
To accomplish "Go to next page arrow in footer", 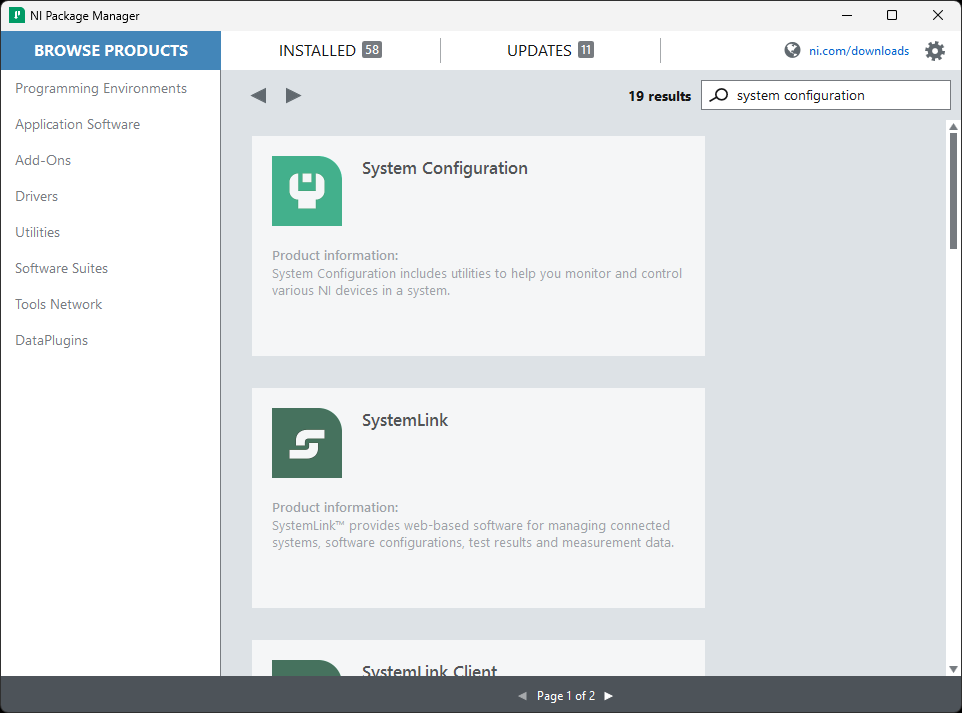I will [609, 696].
